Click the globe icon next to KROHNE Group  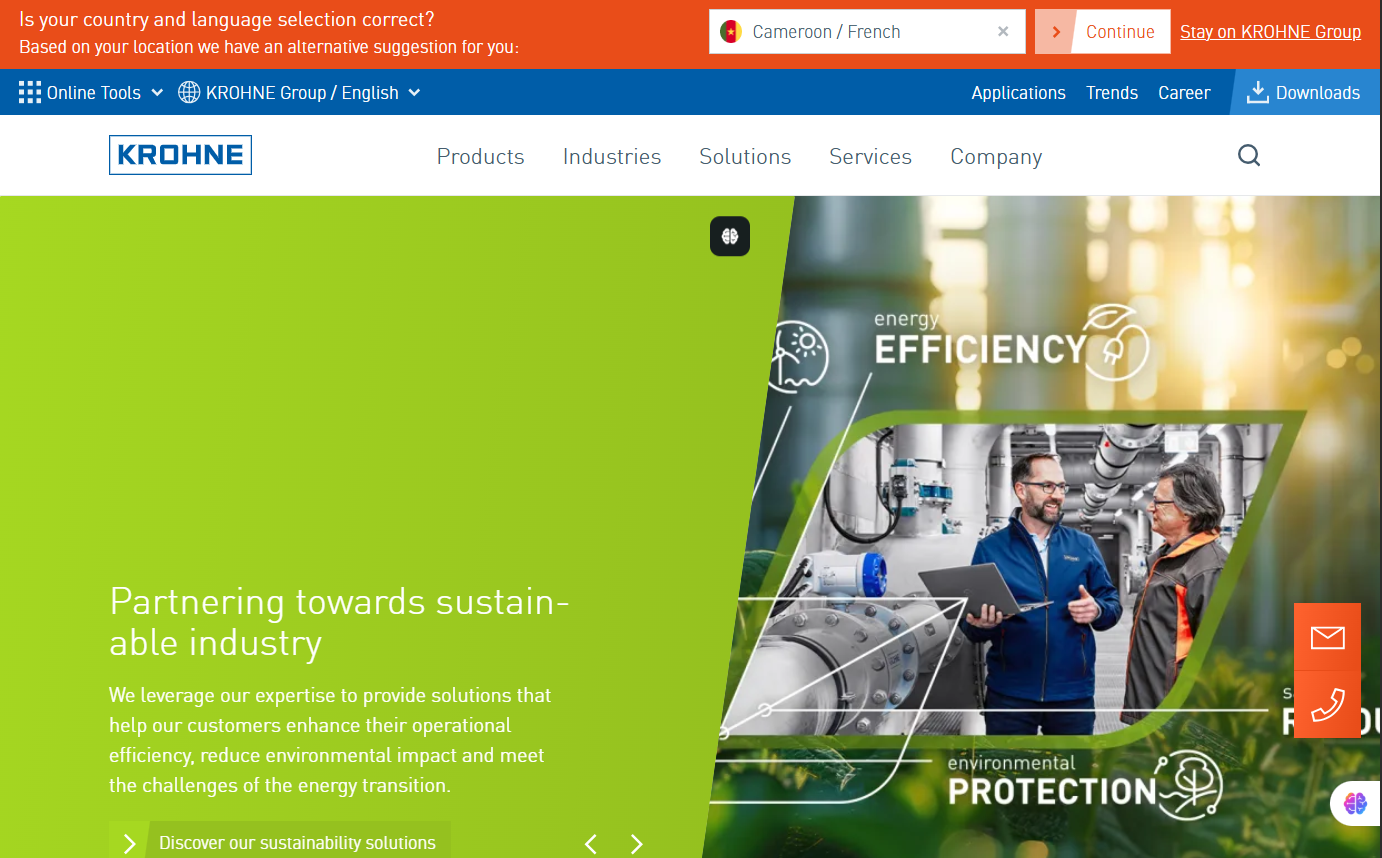[x=189, y=92]
